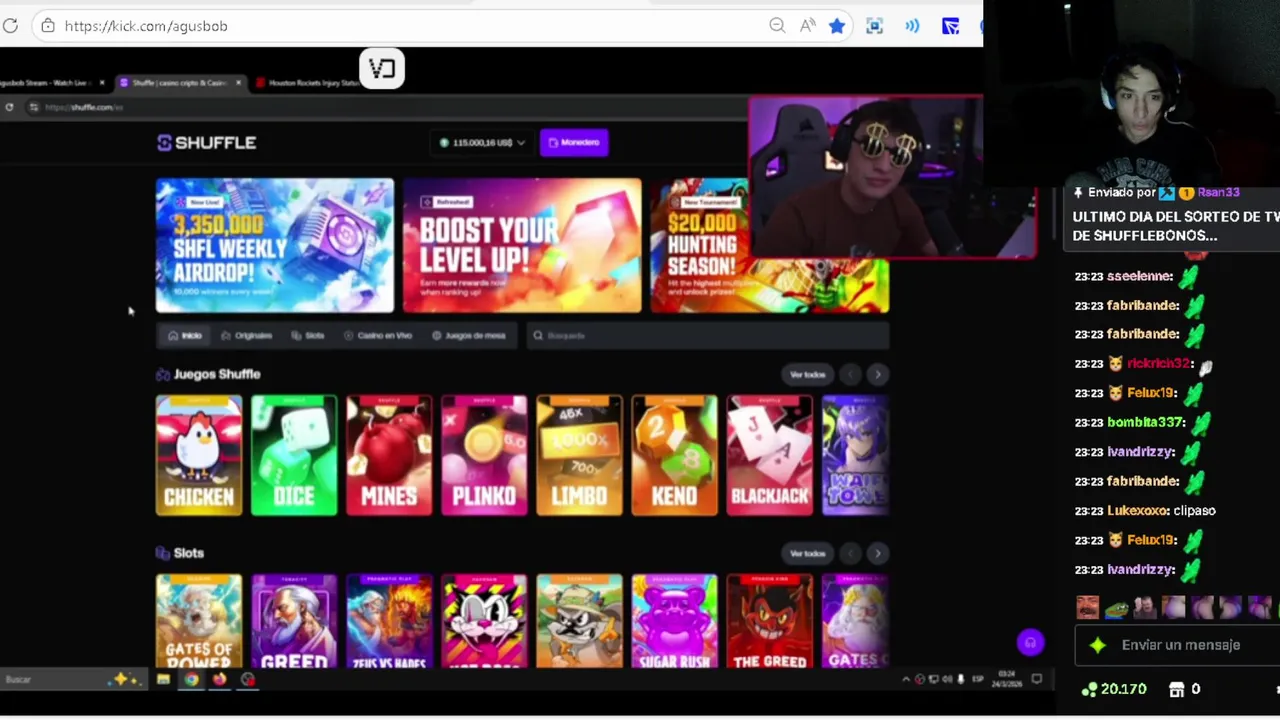Click the blue favorites star icon

click(837, 26)
